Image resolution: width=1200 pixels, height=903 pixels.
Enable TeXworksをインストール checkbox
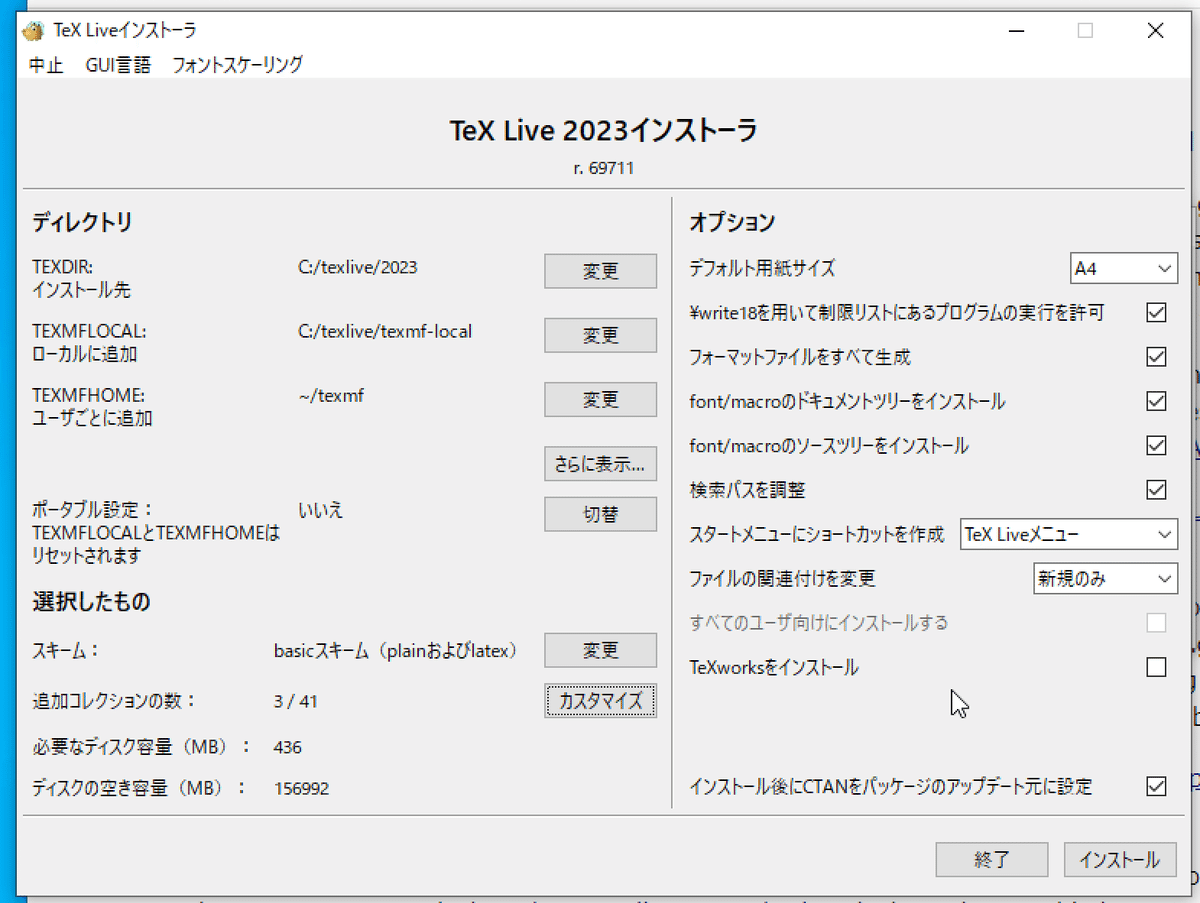[x=1156, y=667]
